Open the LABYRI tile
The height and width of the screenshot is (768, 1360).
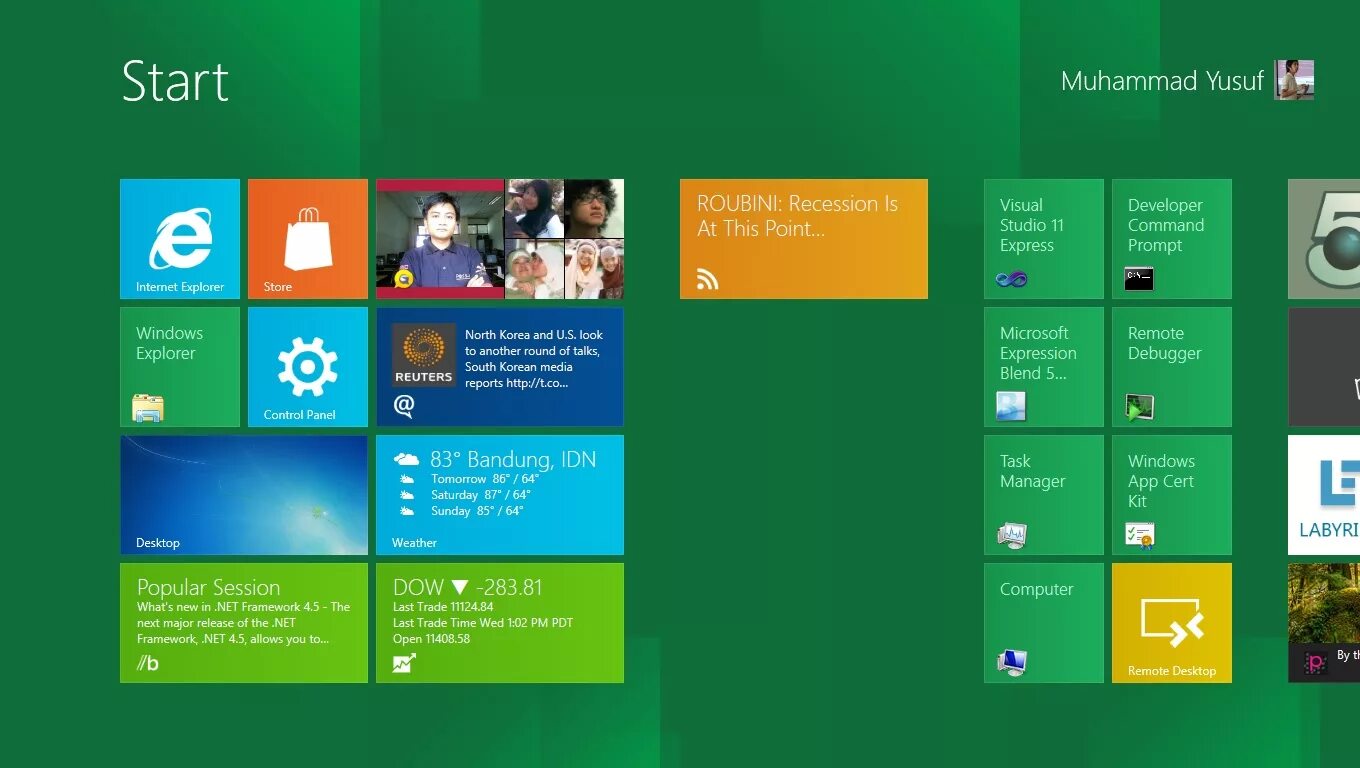point(1324,495)
